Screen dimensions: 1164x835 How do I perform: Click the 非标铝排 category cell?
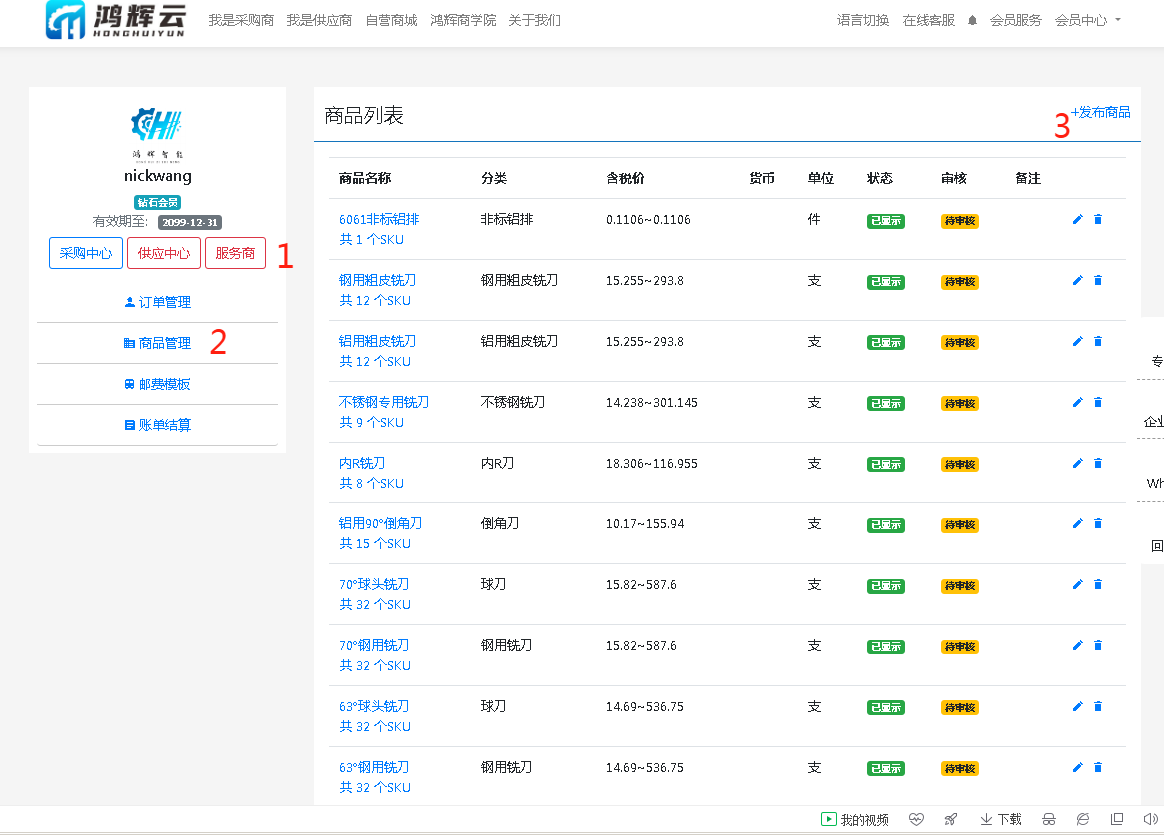(x=506, y=219)
